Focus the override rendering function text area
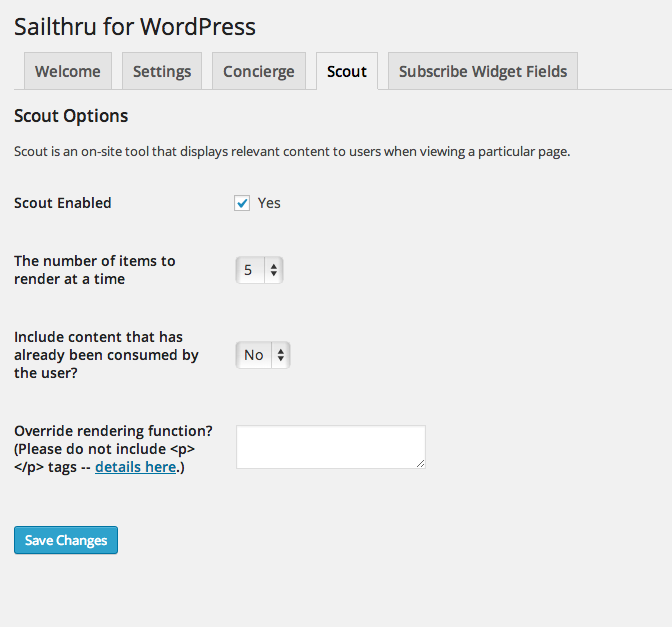The image size is (672, 627). click(x=330, y=446)
